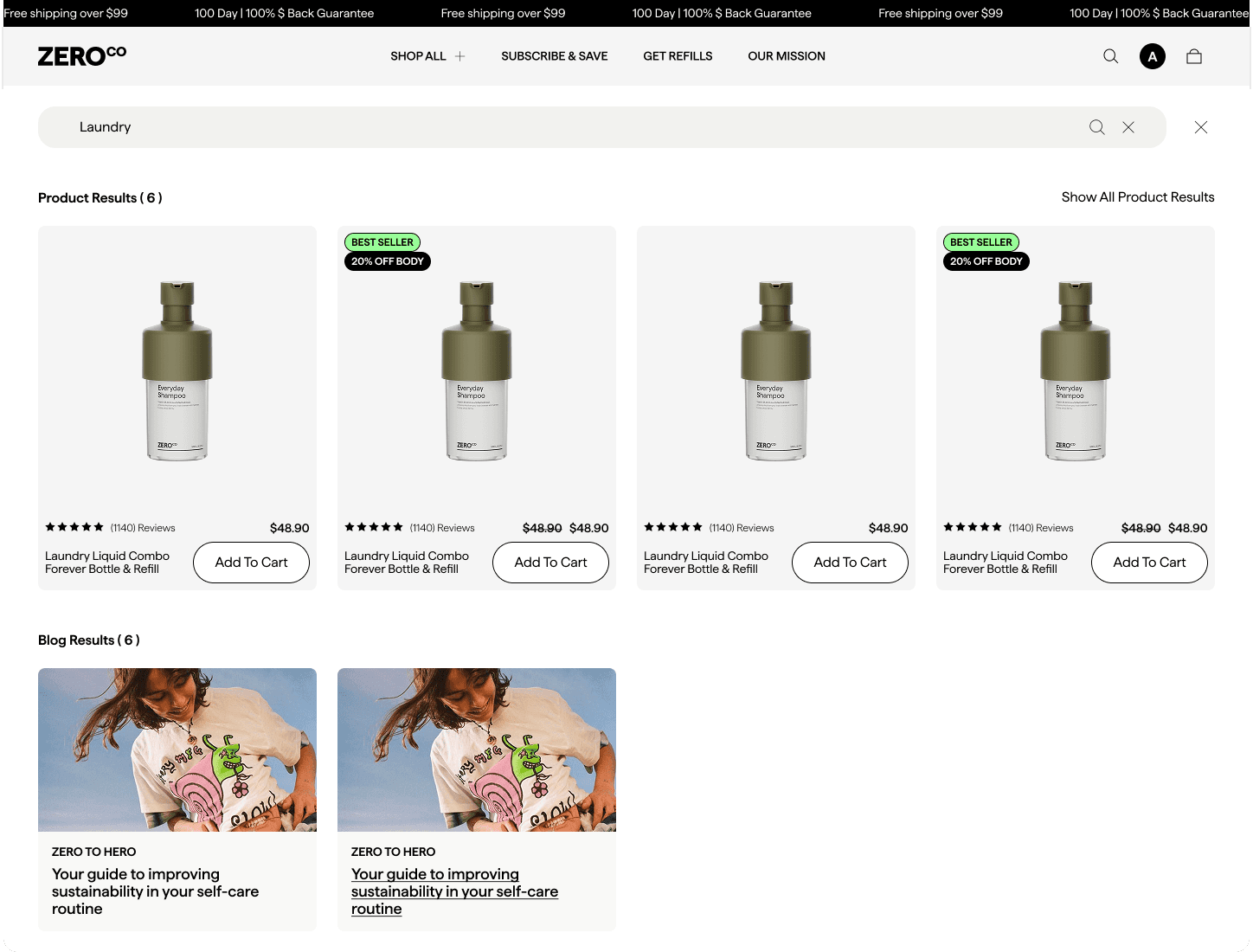Open fourth product bottle image
The height and width of the screenshot is (952, 1253).
coord(1076,370)
